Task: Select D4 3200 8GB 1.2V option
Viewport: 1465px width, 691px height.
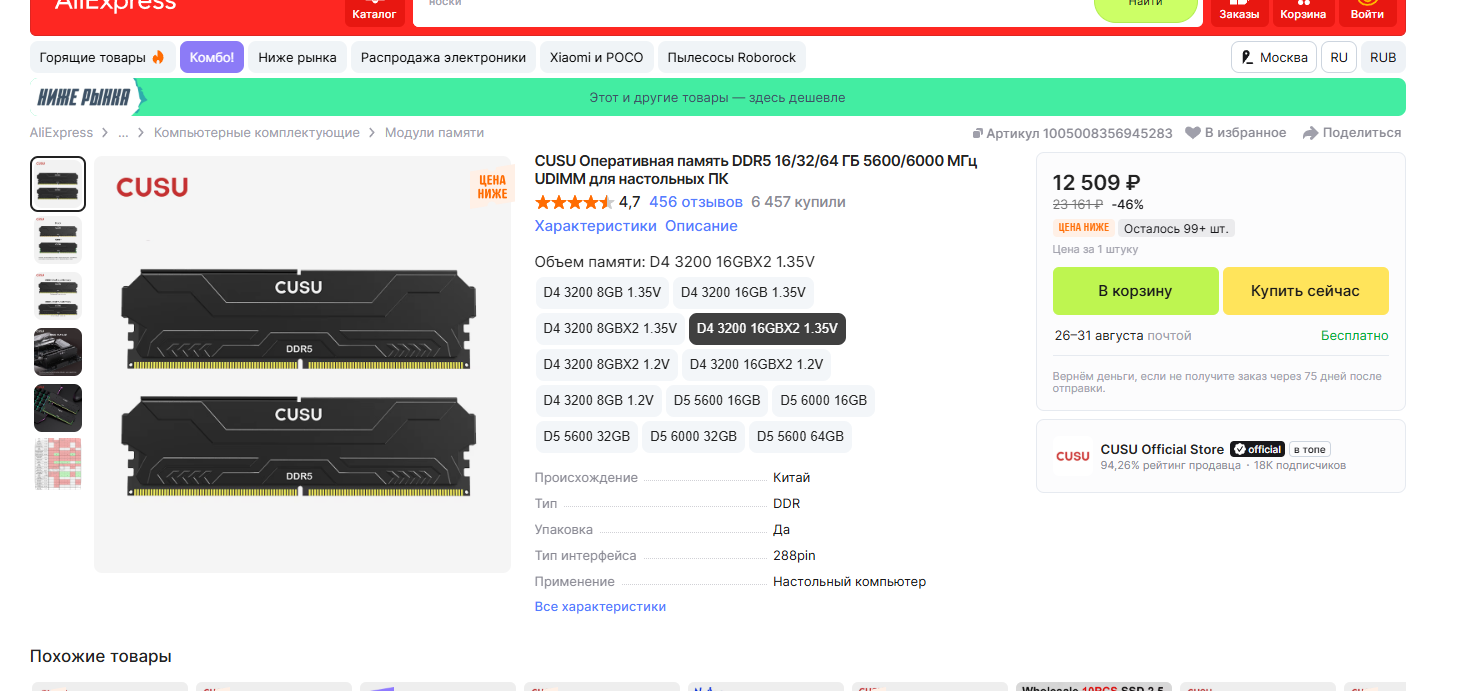Action: [x=598, y=400]
